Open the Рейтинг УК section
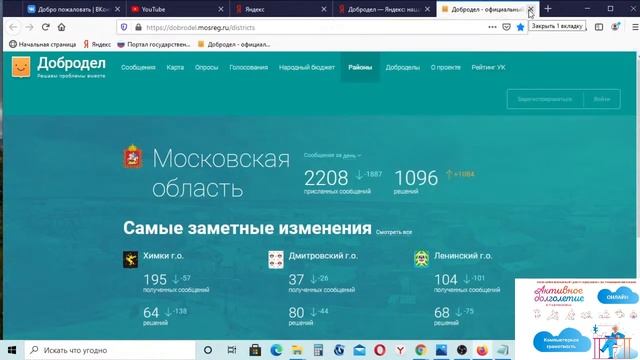Viewport: 640px width, 360px height. coord(488,67)
